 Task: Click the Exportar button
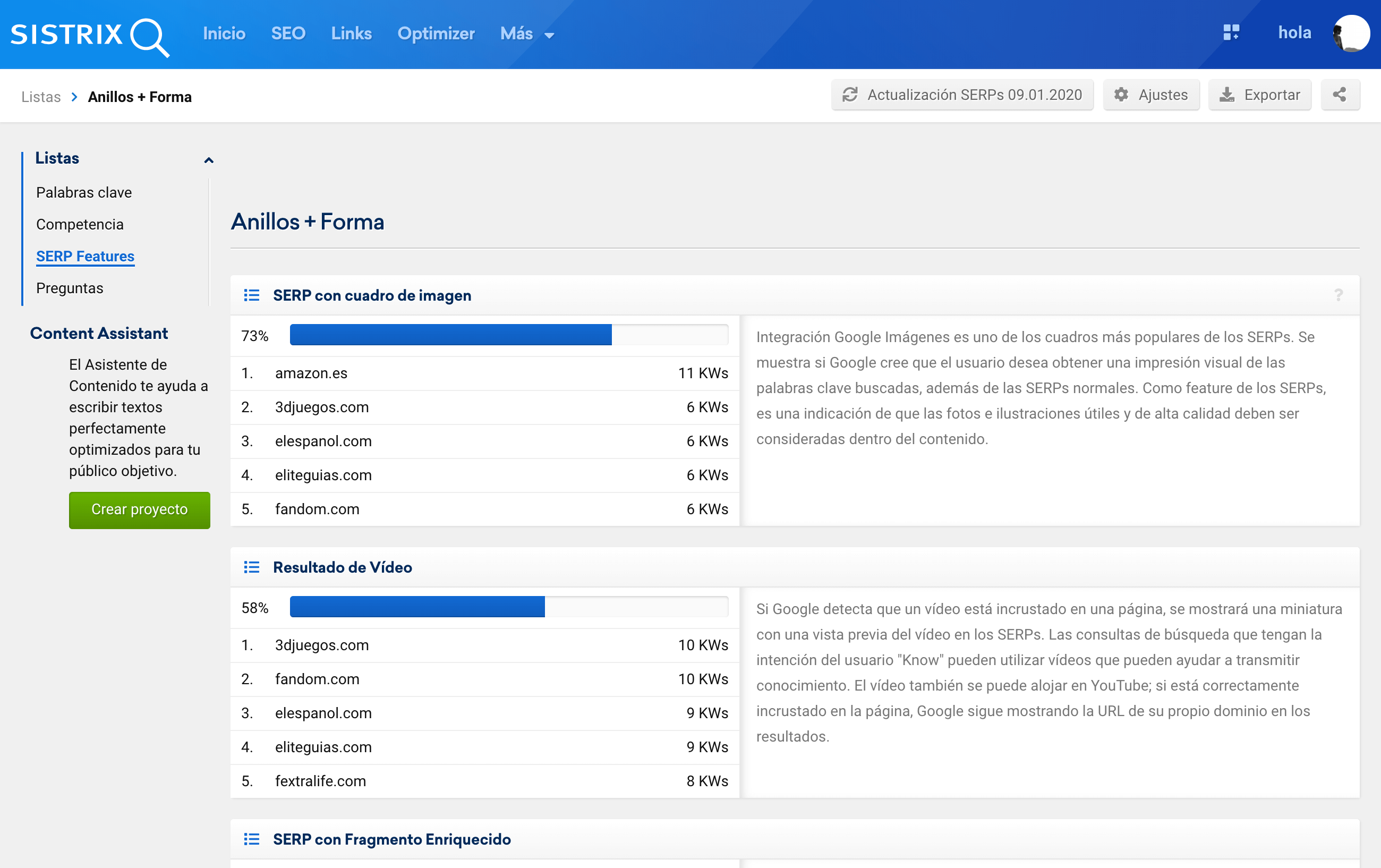click(x=1259, y=95)
